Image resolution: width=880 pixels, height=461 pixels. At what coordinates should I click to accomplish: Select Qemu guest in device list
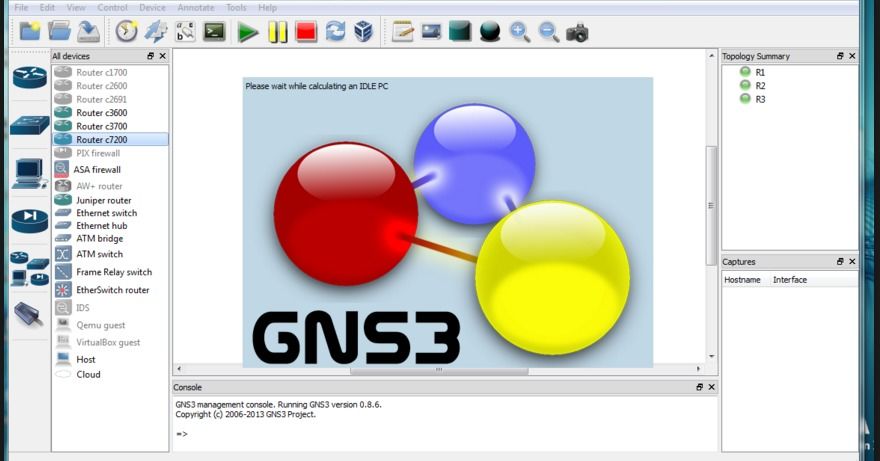click(111, 325)
